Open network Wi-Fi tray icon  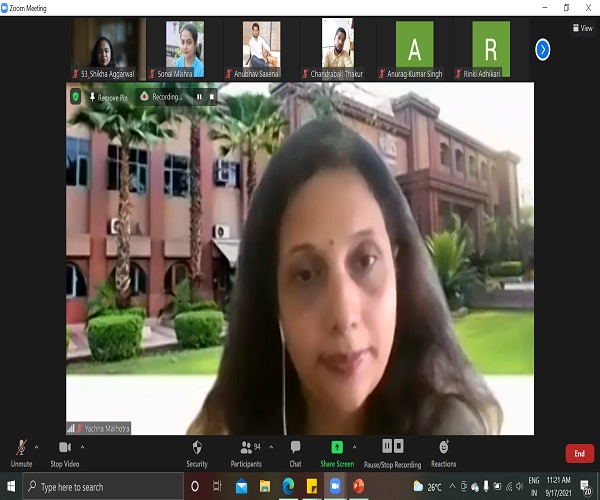[x=509, y=486]
